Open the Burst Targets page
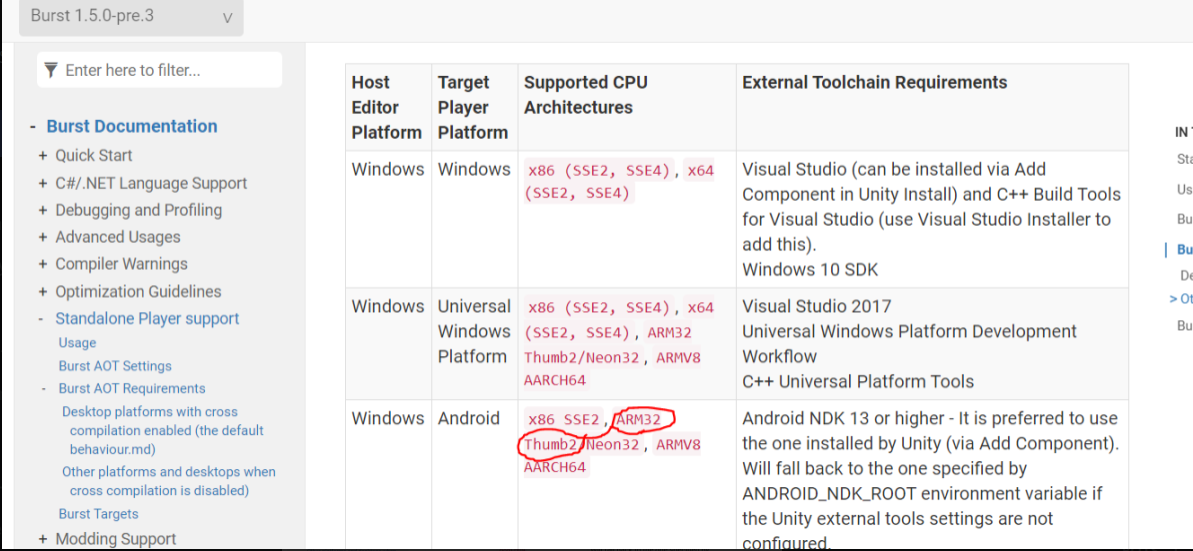The image size is (1193, 551). tap(98, 514)
